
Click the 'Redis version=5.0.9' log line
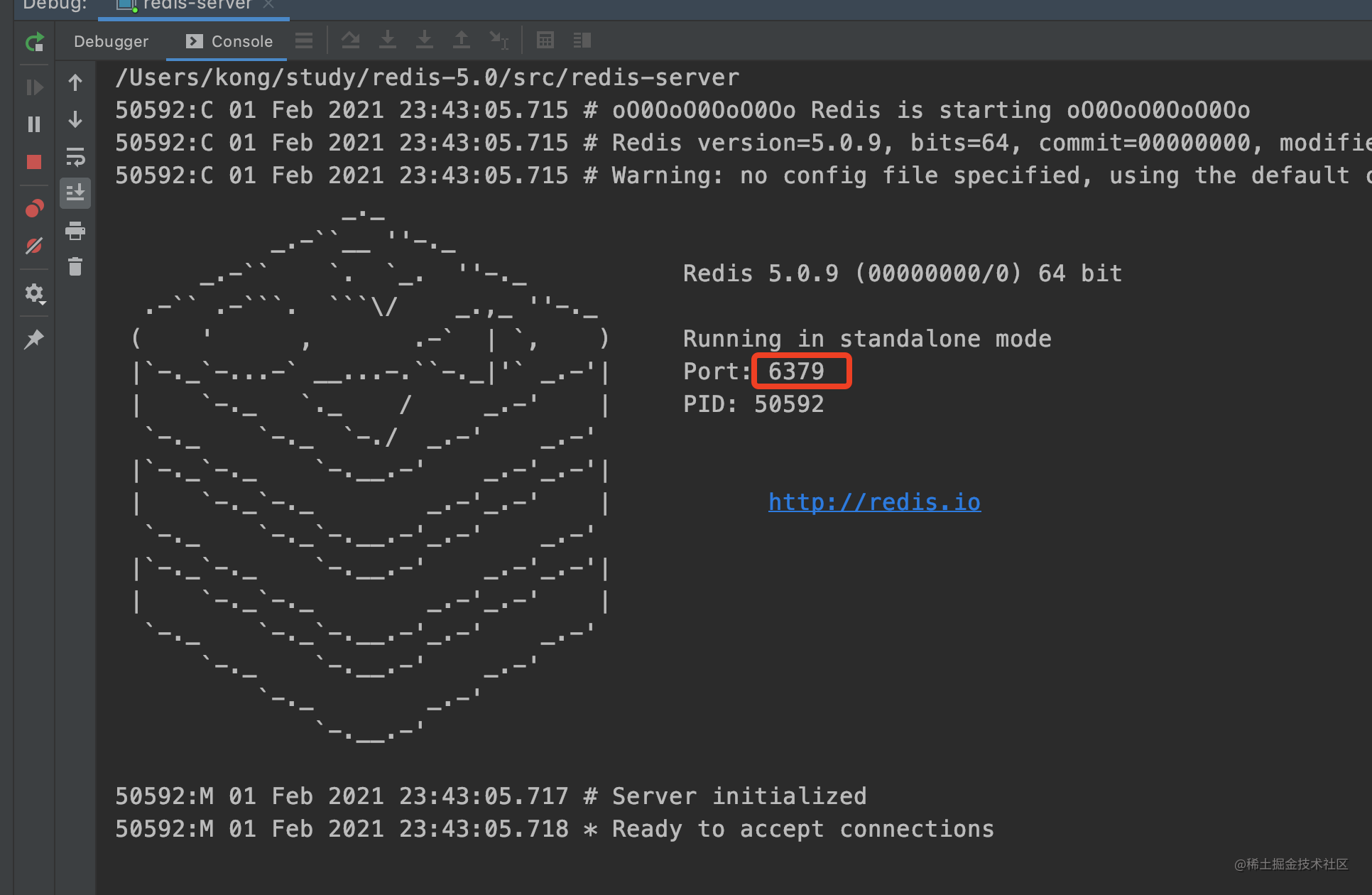(x=744, y=143)
